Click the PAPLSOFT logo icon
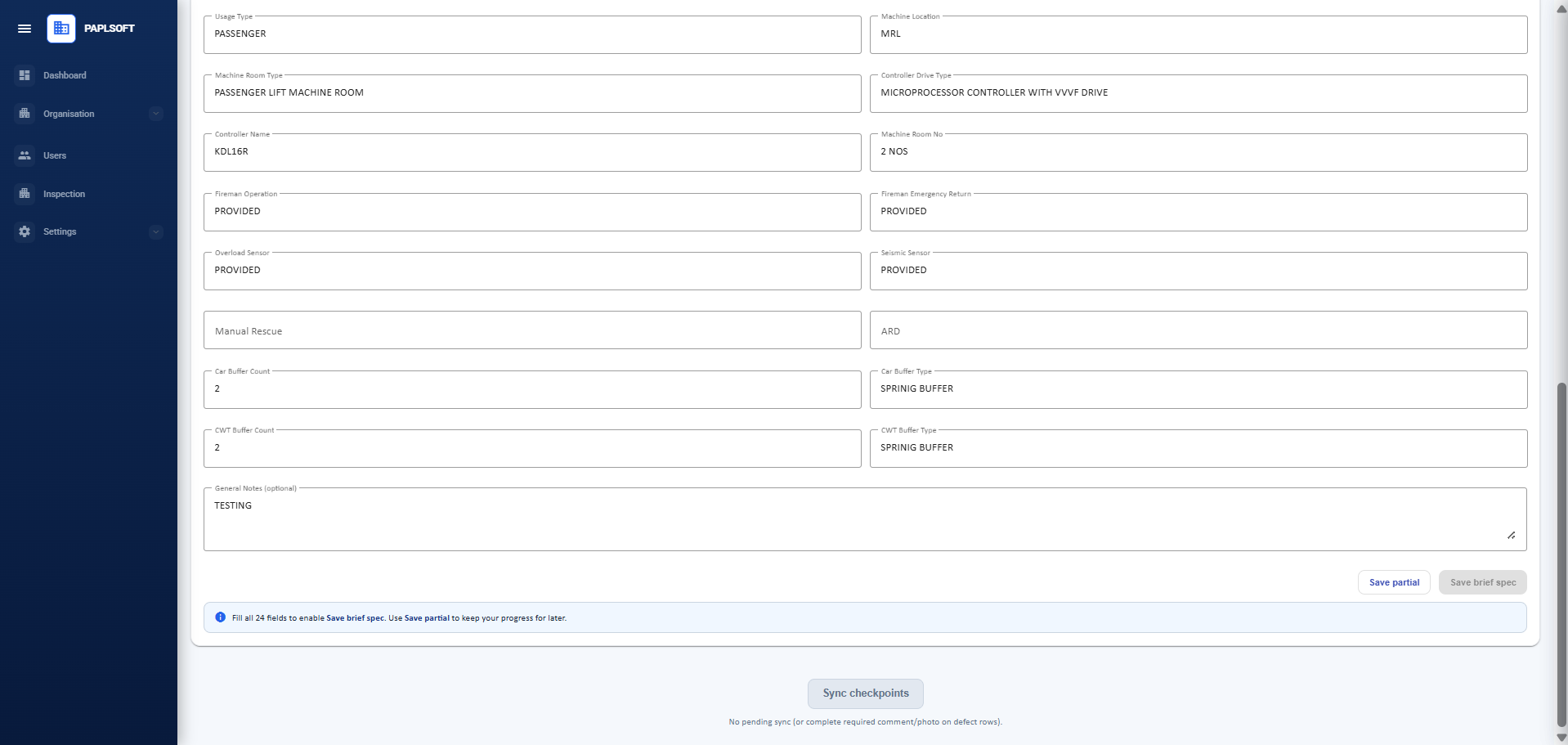The width and height of the screenshot is (1568, 745). point(61,29)
